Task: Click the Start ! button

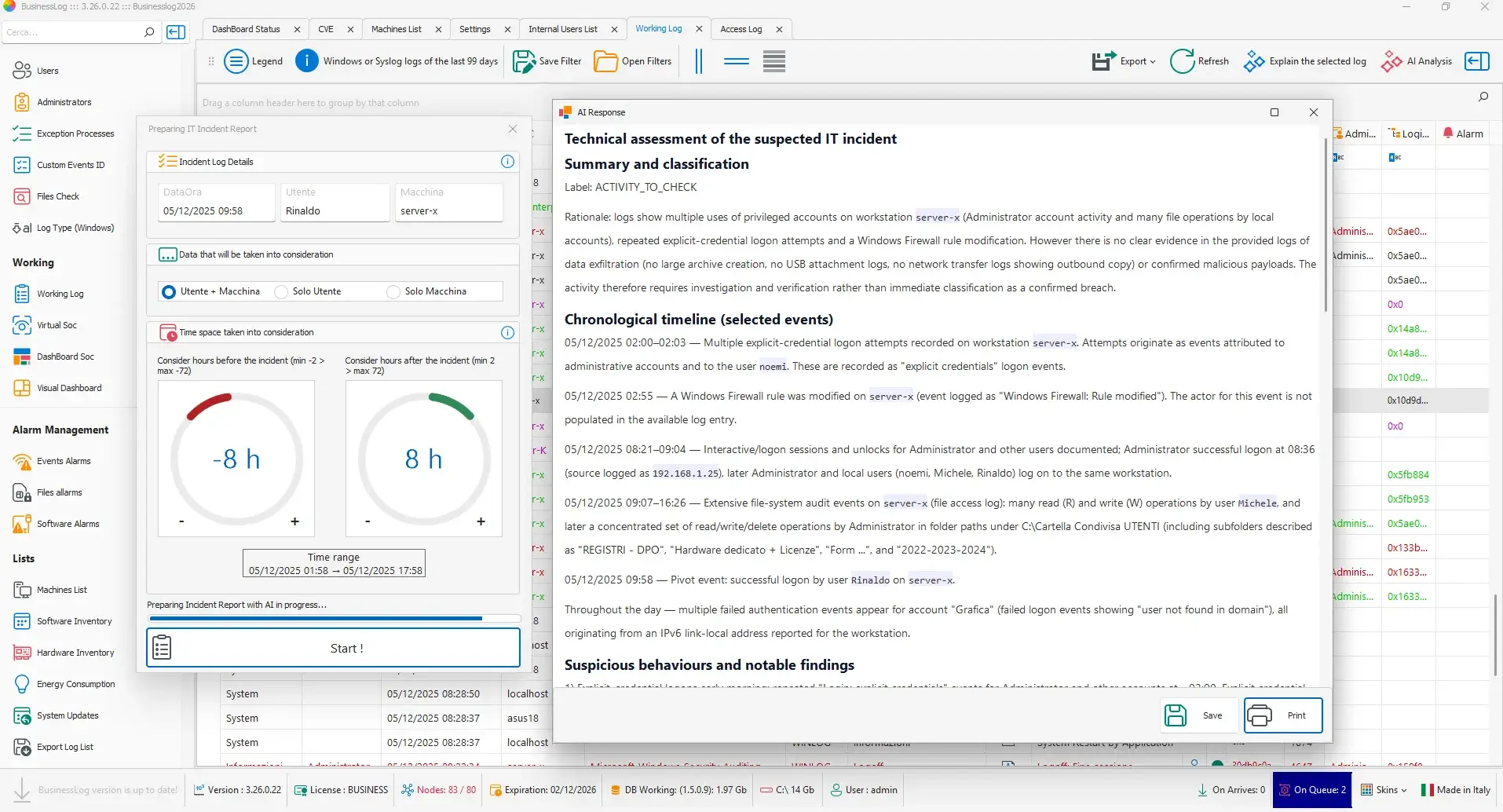Action: (334, 648)
